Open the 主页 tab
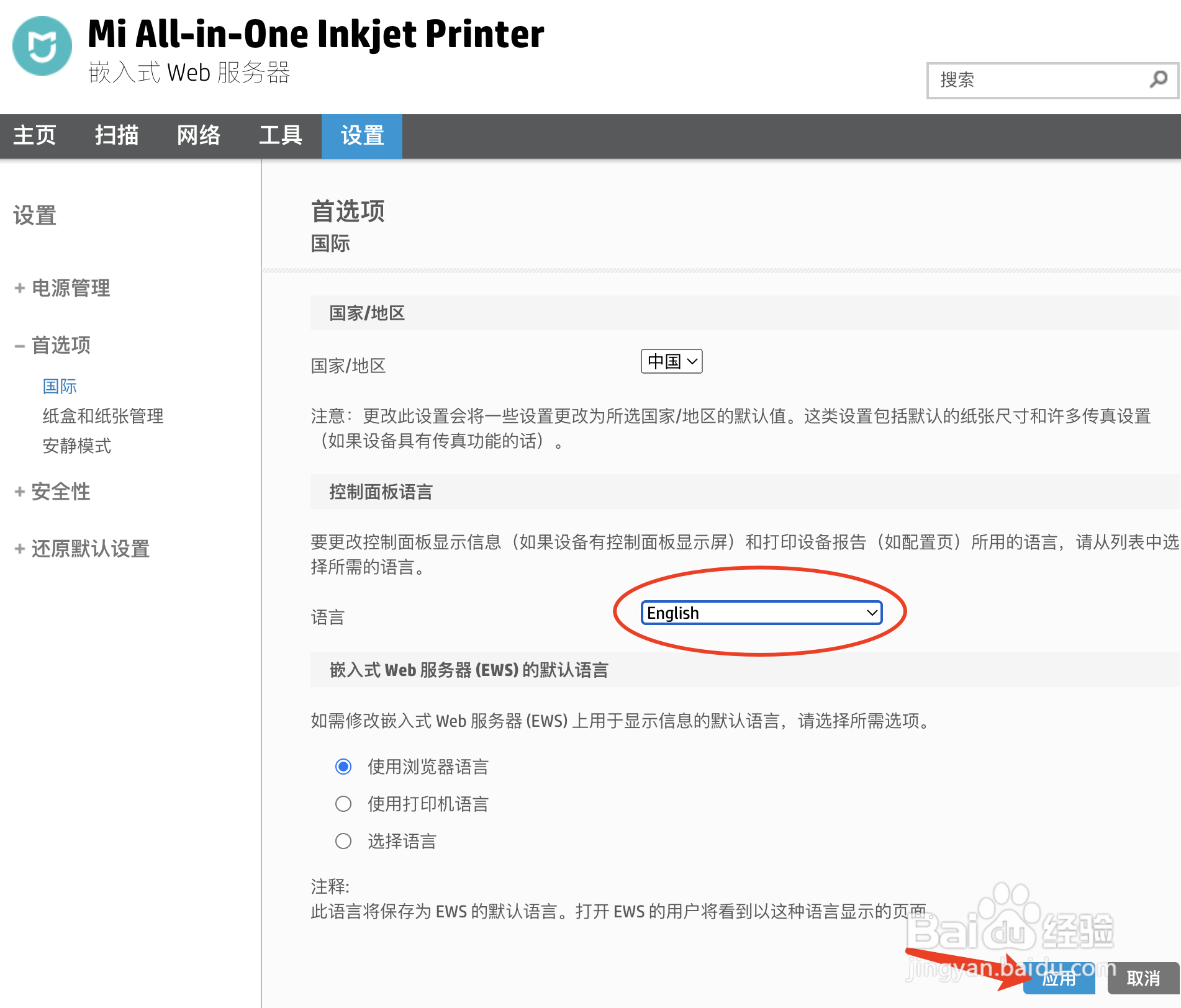Viewport: 1181px width, 1008px height. (35, 135)
